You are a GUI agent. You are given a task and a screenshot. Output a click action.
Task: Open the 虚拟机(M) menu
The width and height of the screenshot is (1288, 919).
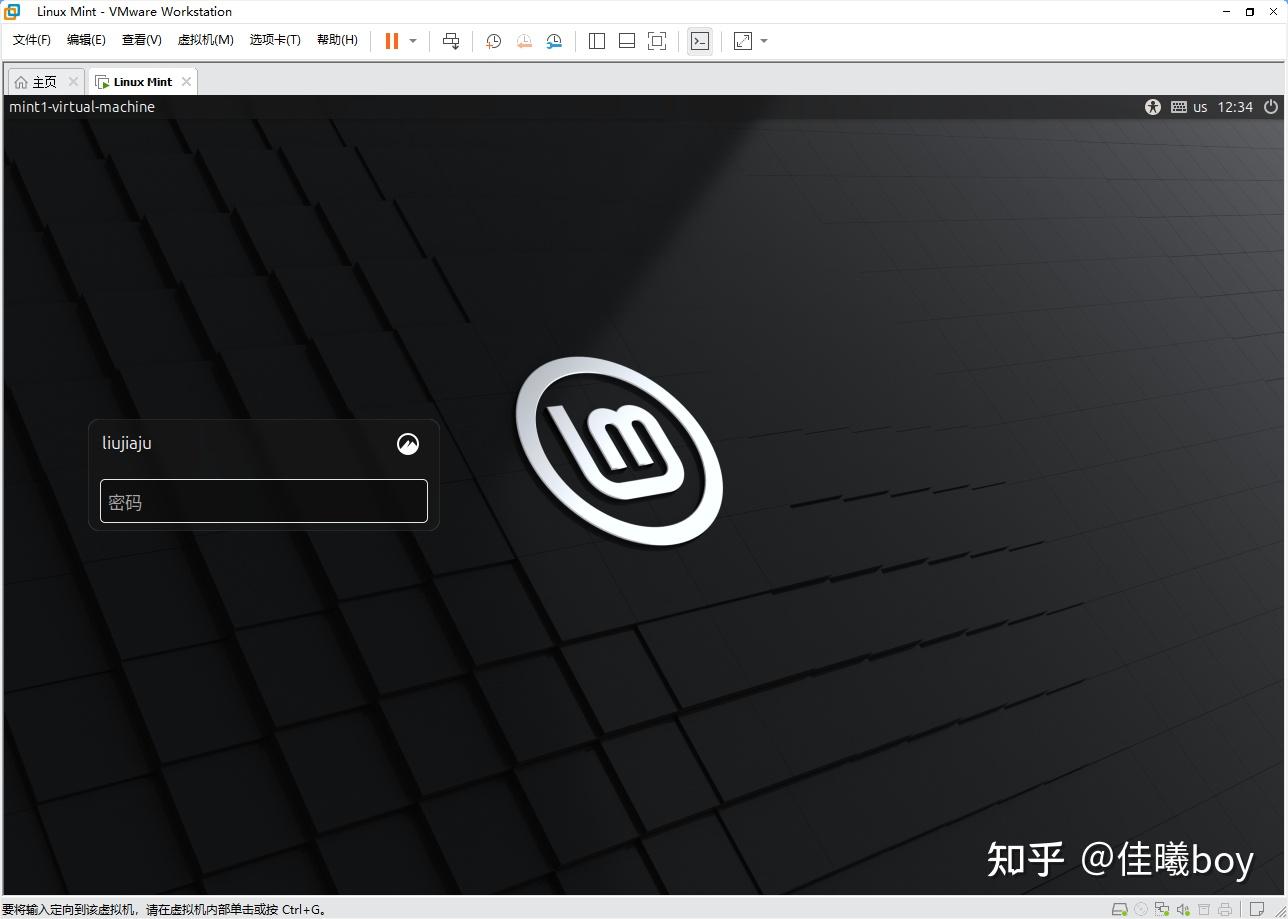click(205, 40)
